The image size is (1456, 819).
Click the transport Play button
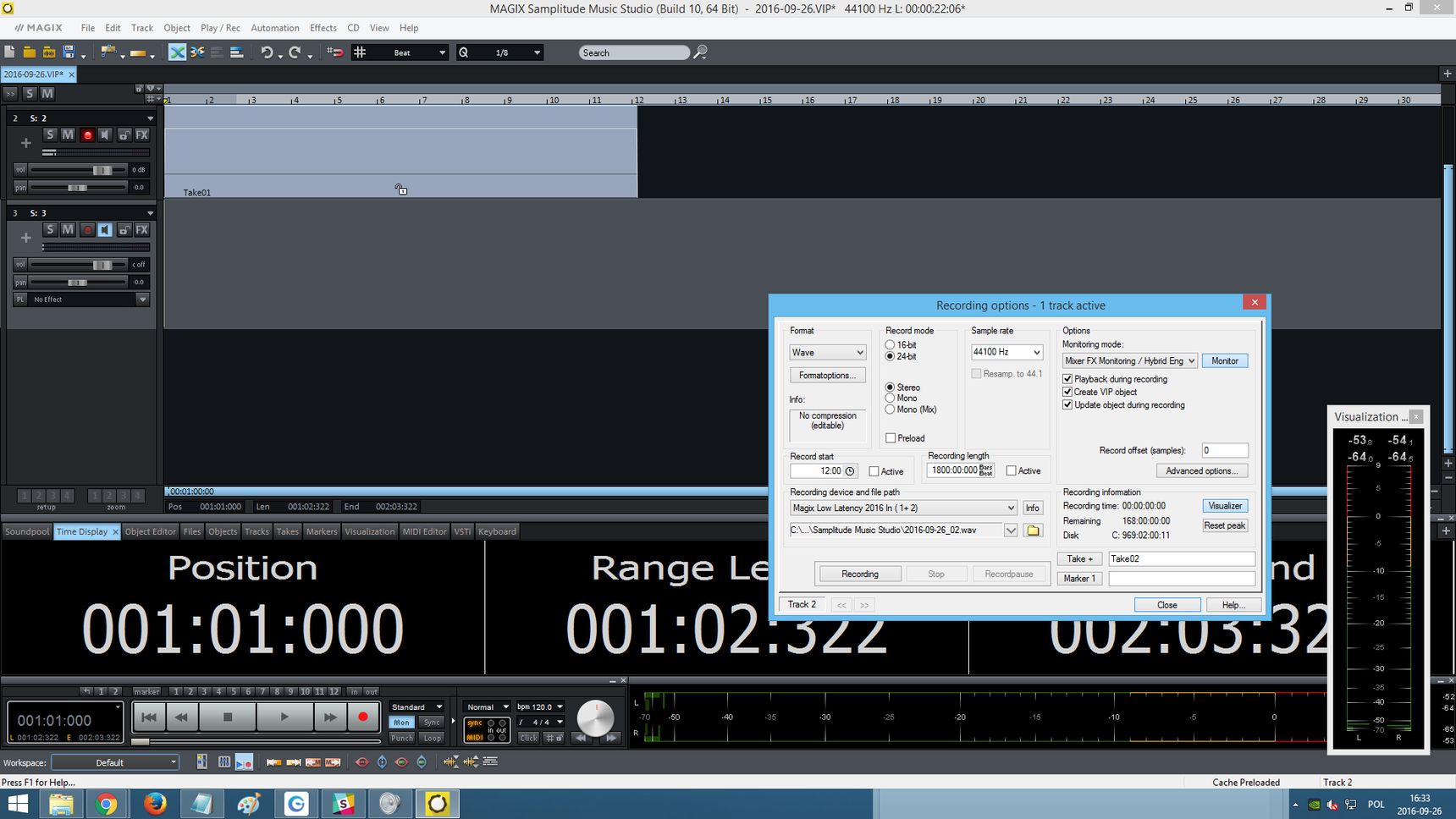pos(284,717)
